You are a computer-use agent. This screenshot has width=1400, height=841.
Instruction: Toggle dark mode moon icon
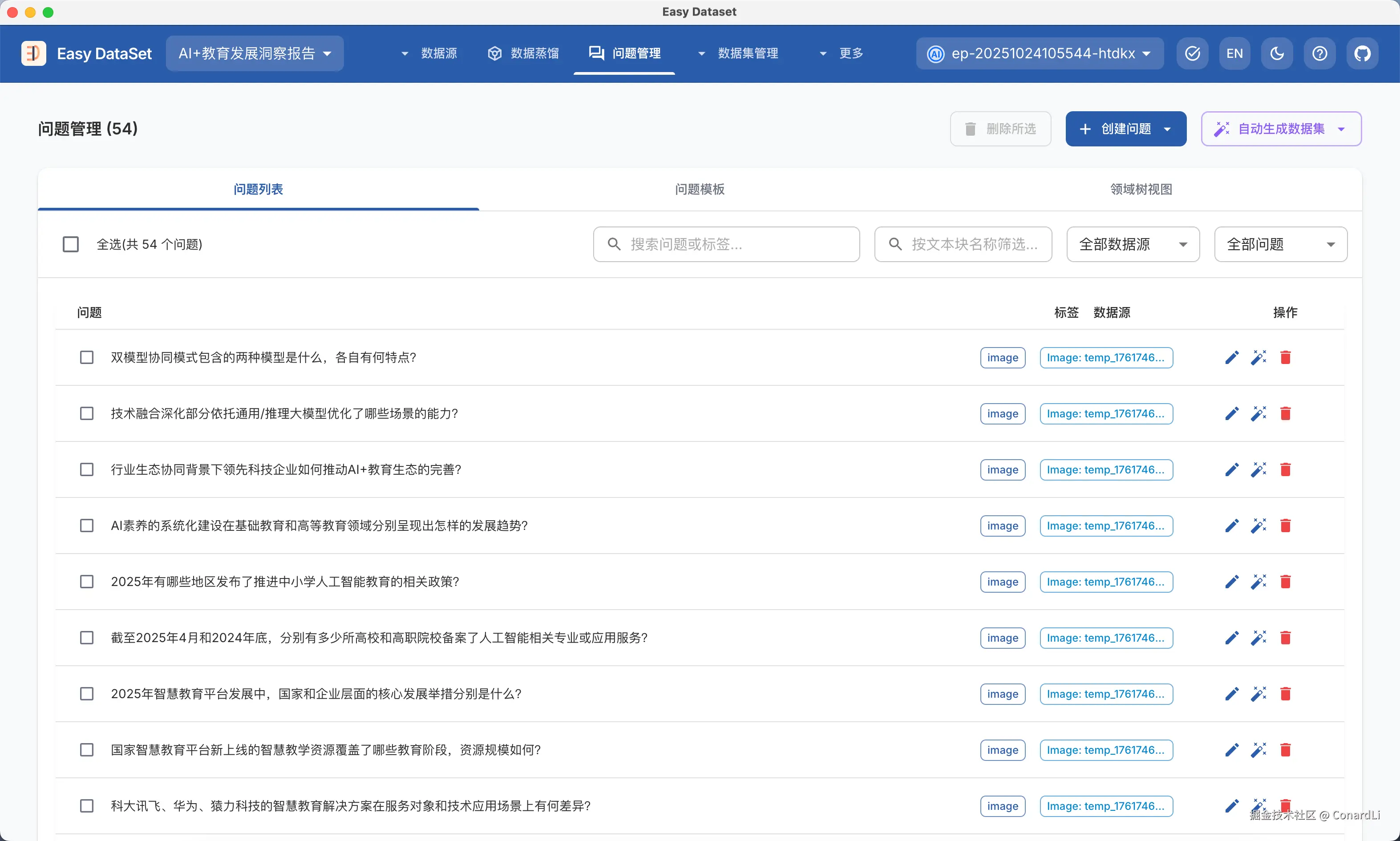(1277, 53)
